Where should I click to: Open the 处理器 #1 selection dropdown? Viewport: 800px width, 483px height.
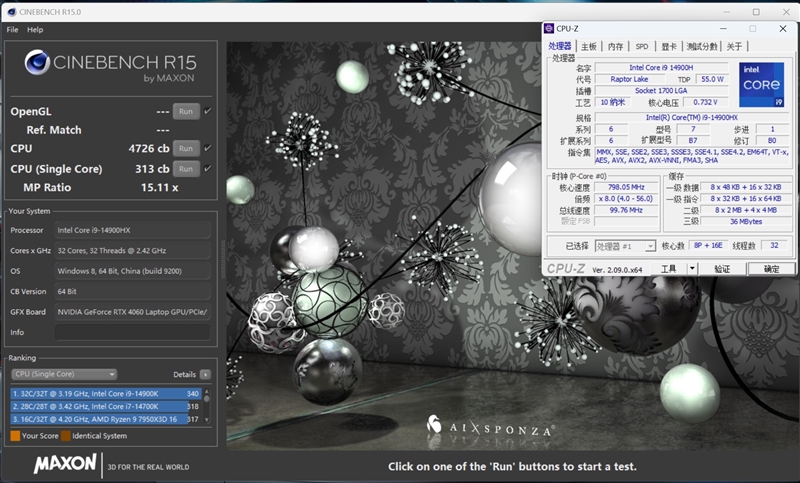pos(625,246)
